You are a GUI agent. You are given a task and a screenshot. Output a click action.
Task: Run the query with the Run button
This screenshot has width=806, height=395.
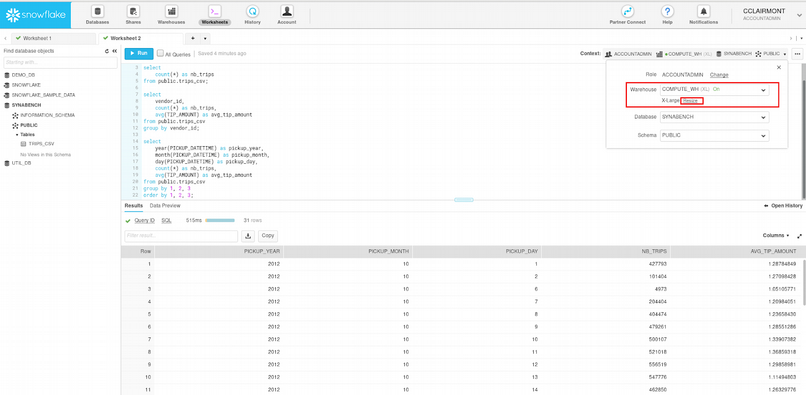(x=139, y=53)
